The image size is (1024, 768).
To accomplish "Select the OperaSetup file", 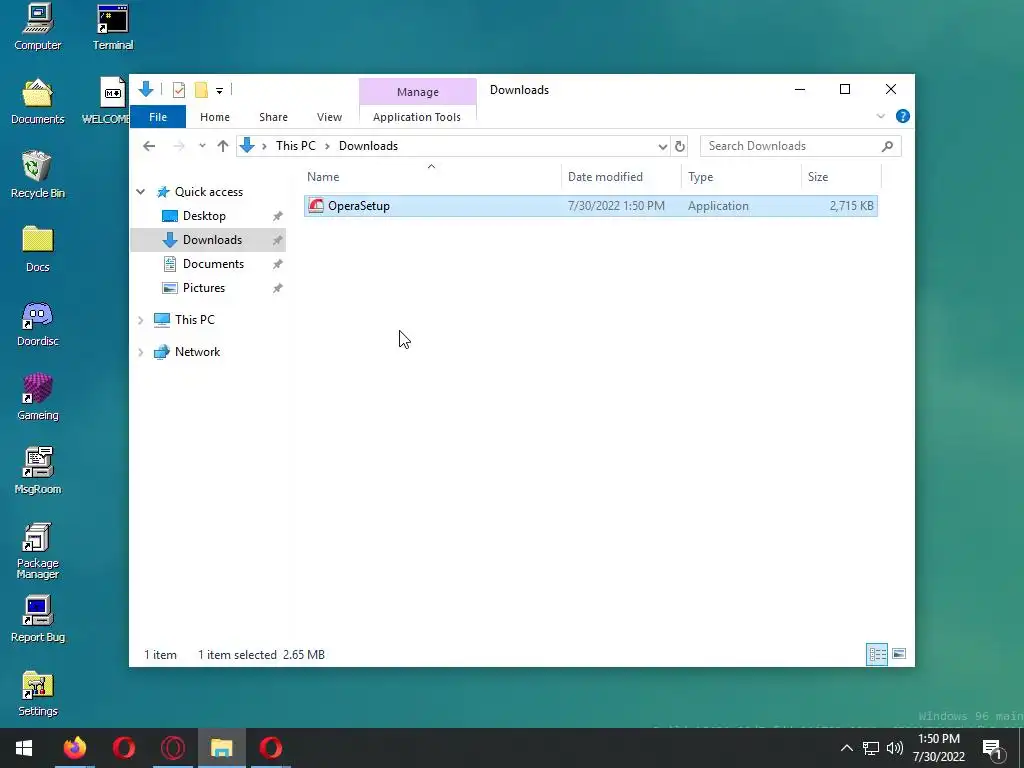I will click(590, 206).
